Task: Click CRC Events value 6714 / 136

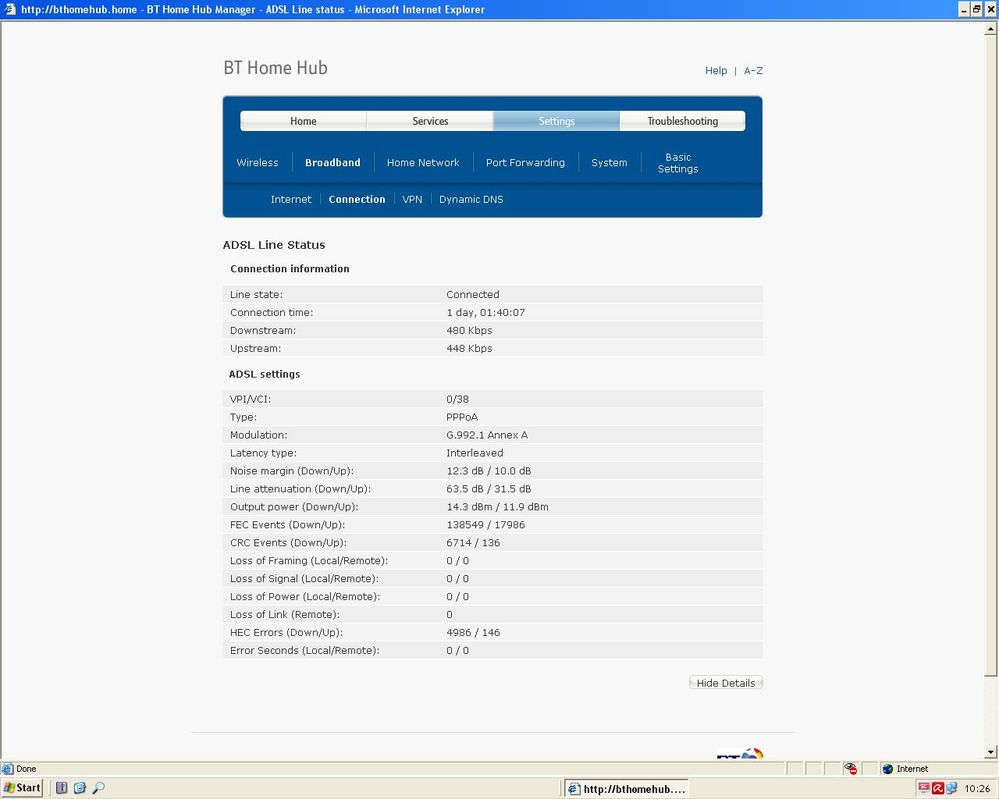Action: coord(473,542)
